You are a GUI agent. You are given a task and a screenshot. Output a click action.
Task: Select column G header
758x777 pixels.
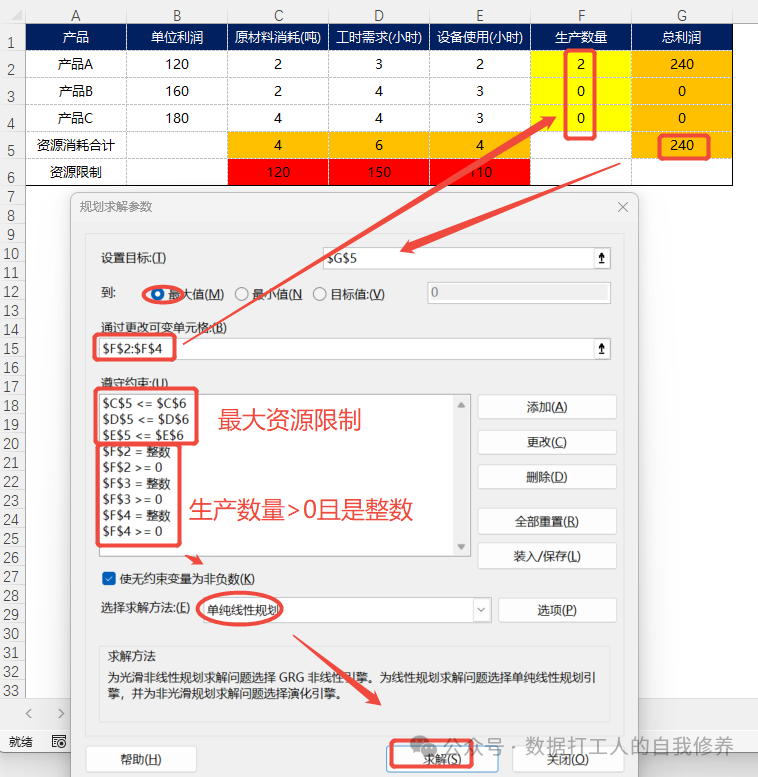point(682,15)
